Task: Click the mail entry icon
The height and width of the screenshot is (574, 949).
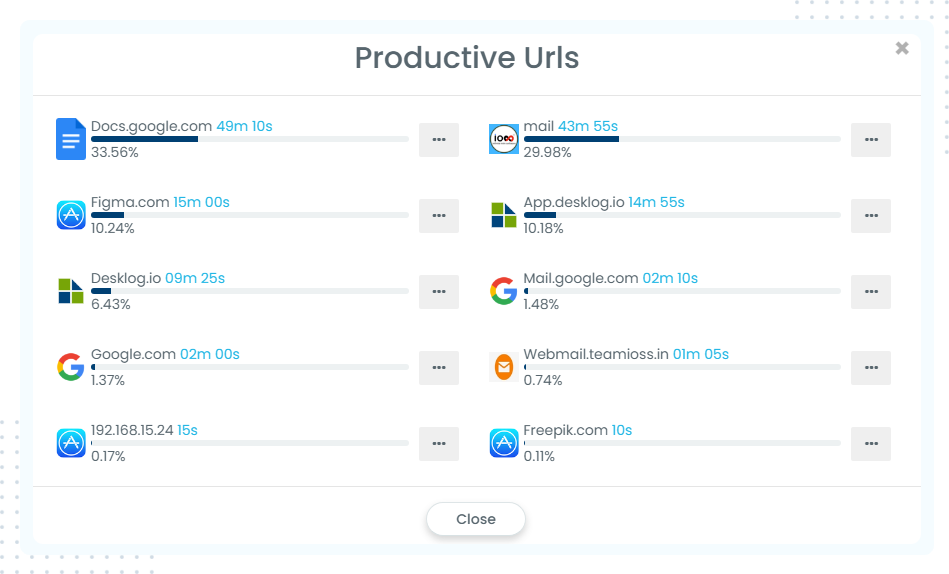Action: 504,139
